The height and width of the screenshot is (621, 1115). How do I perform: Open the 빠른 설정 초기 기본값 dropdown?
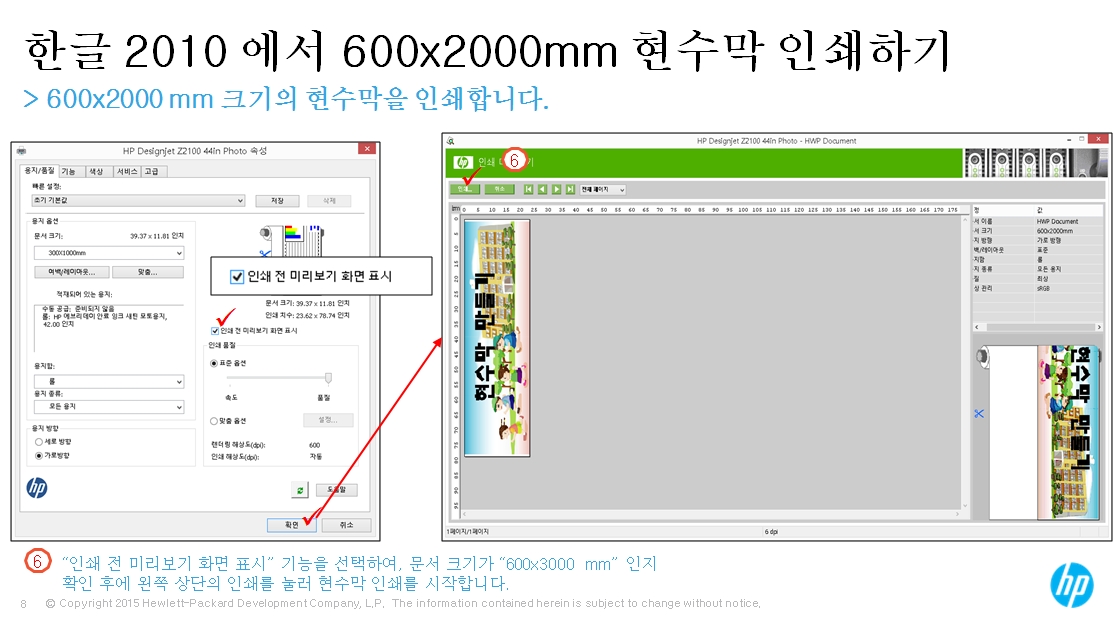coord(139,201)
